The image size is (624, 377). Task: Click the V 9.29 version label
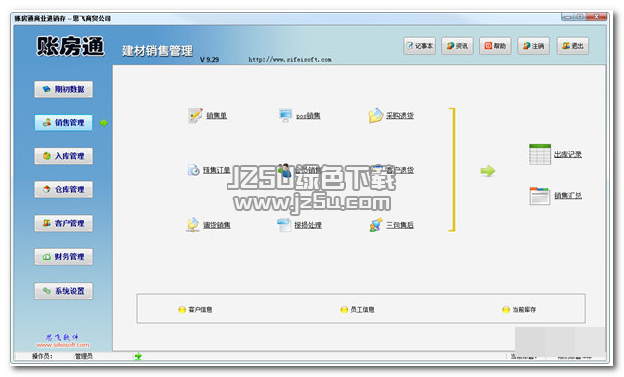(209, 59)
